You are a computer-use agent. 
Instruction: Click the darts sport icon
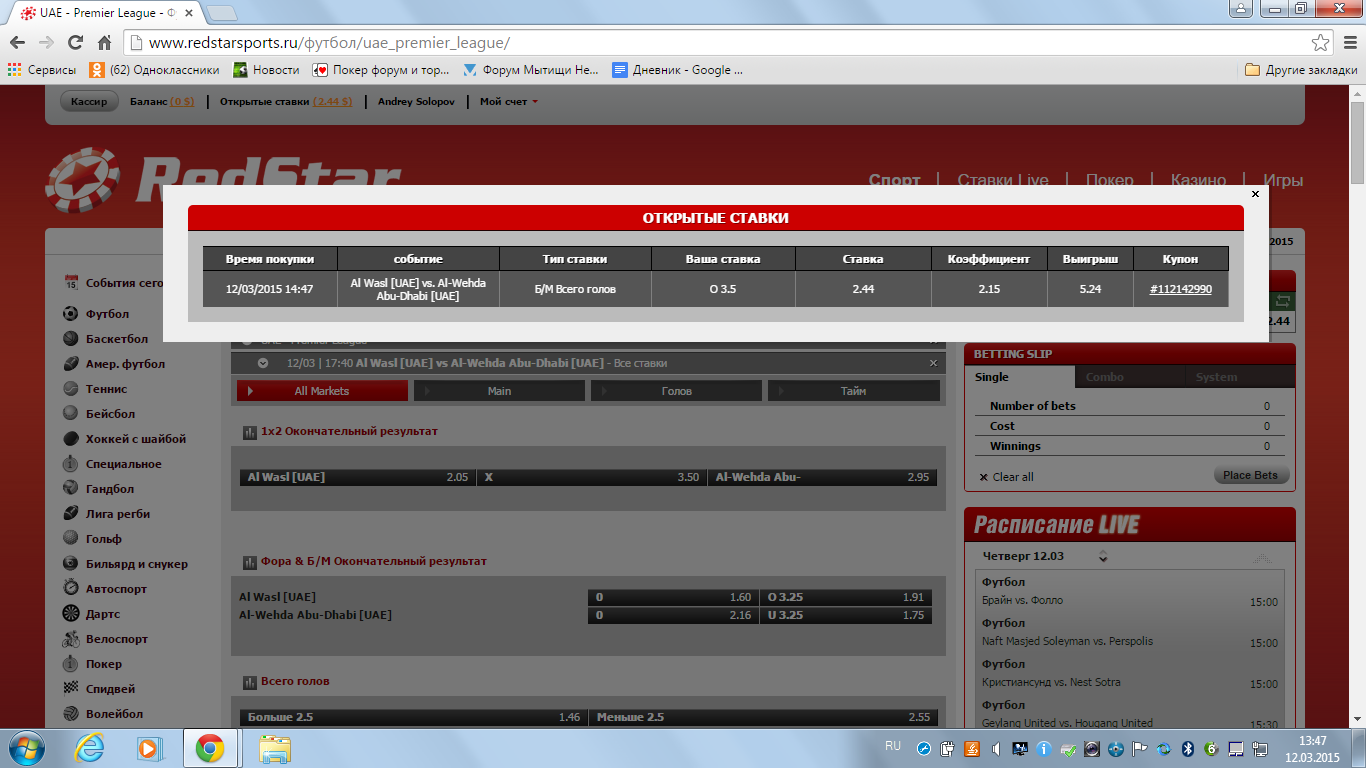(71, 614)
